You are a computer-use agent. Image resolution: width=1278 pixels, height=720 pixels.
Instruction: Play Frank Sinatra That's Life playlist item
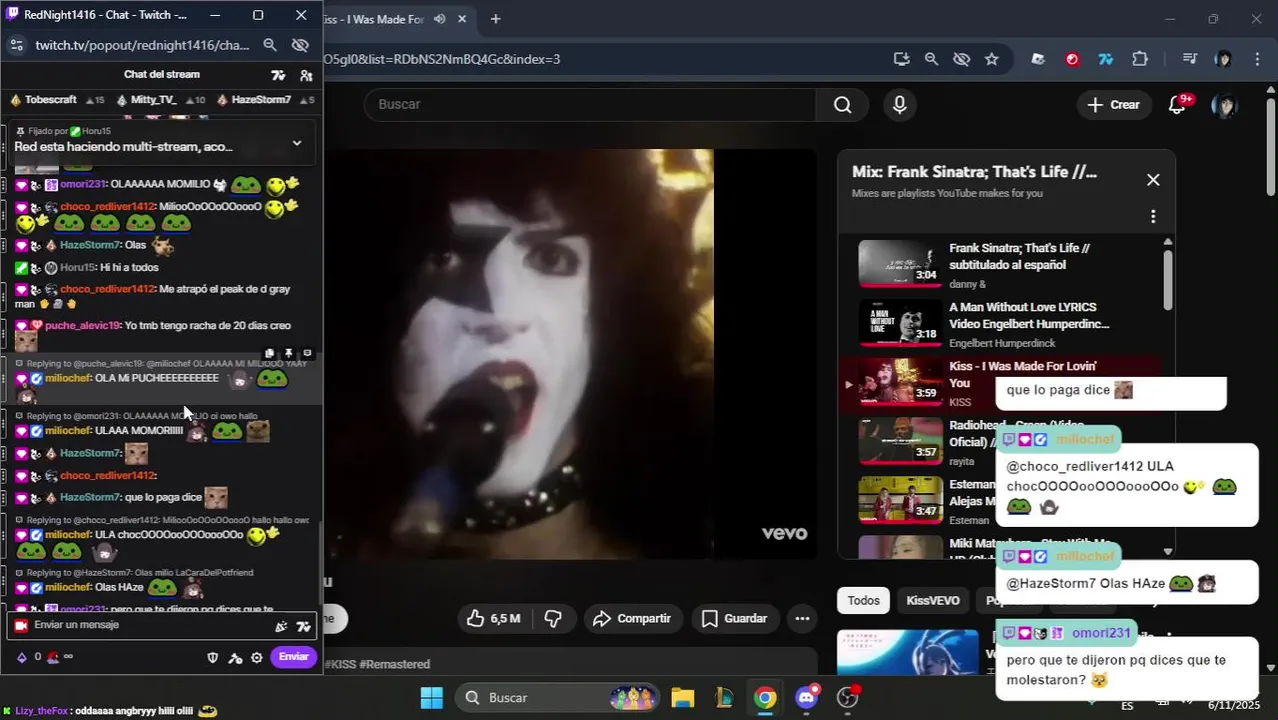pyautogui.click(x=1000, y=264)
